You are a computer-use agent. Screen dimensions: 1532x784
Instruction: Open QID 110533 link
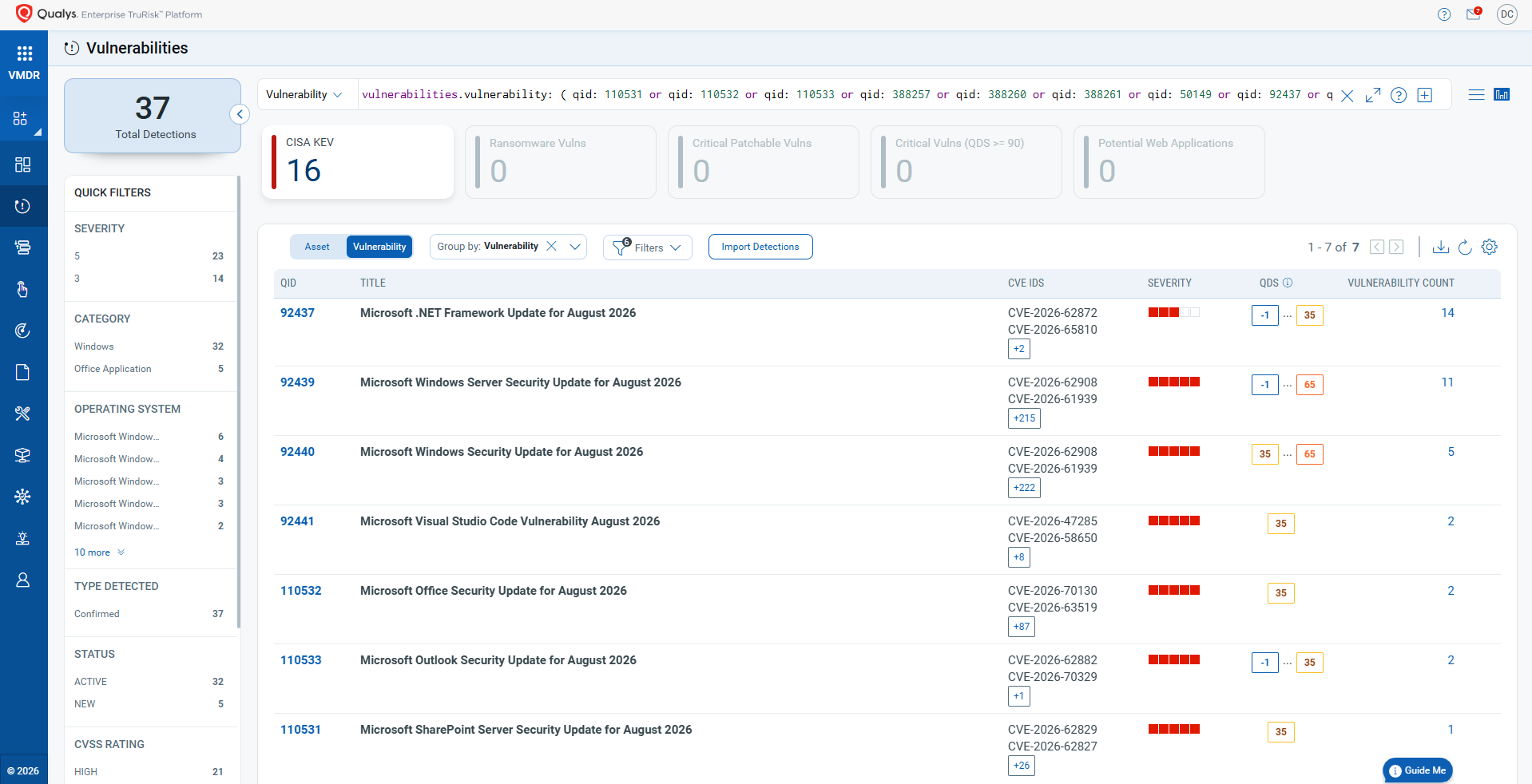tap(300, 660)
